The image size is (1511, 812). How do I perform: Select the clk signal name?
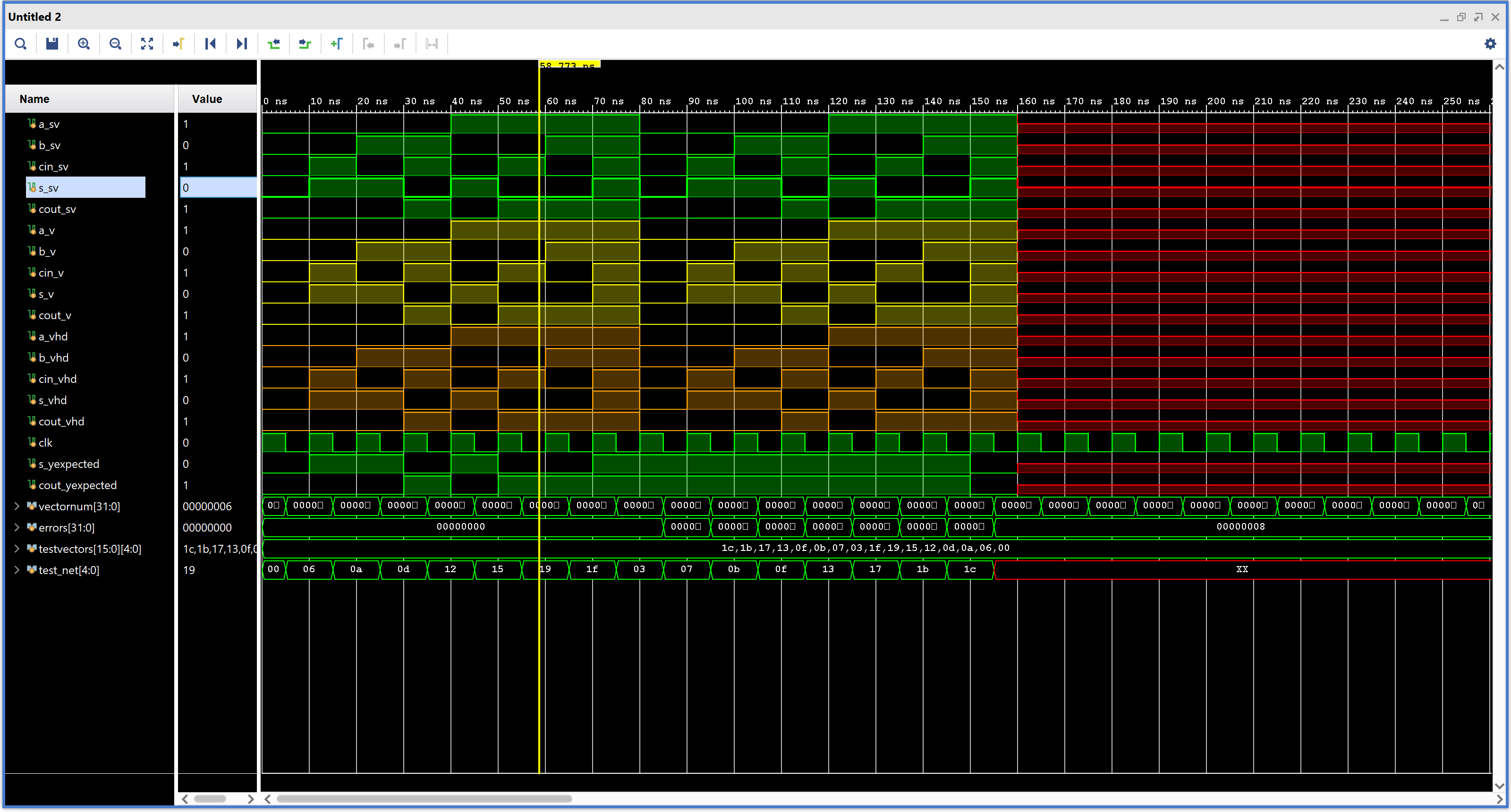coord(46,443)
